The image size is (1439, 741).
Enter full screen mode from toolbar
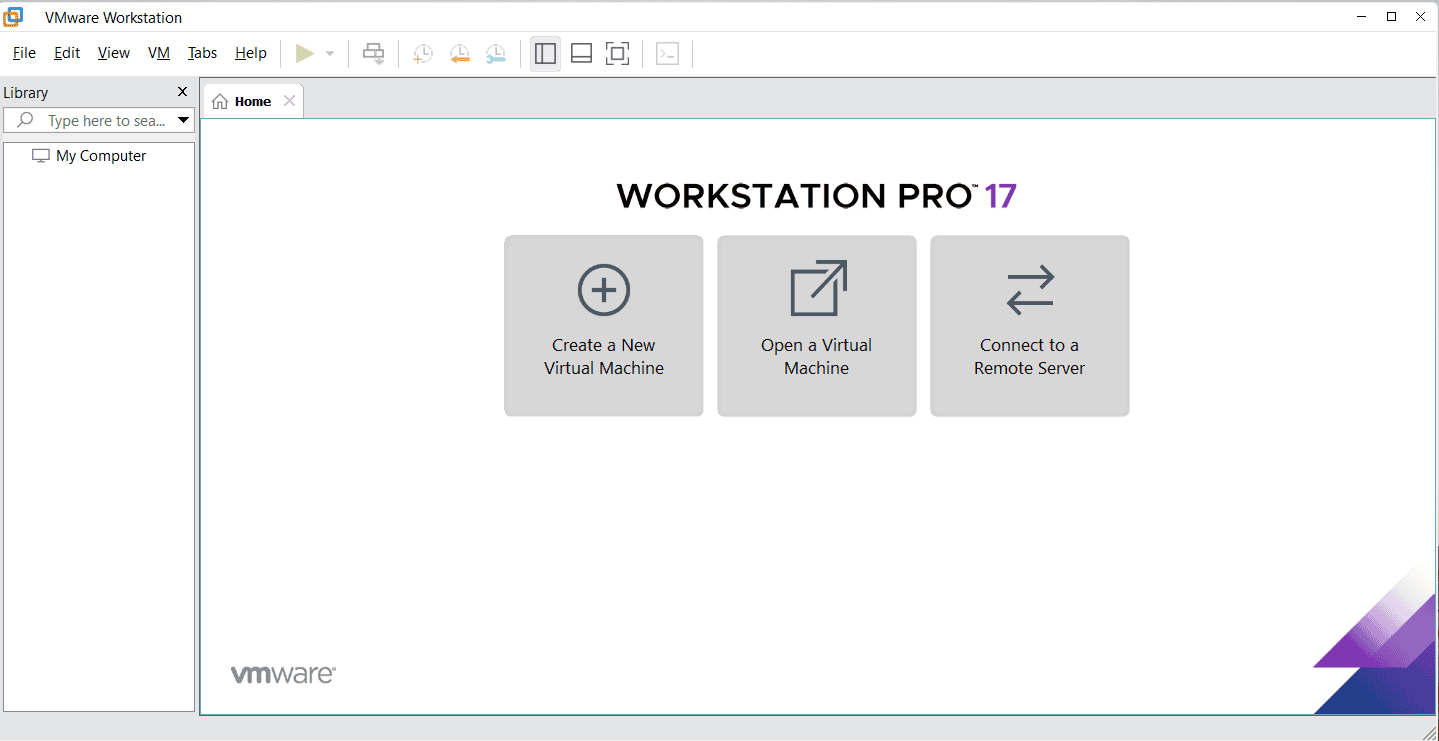tap(618, 54)
